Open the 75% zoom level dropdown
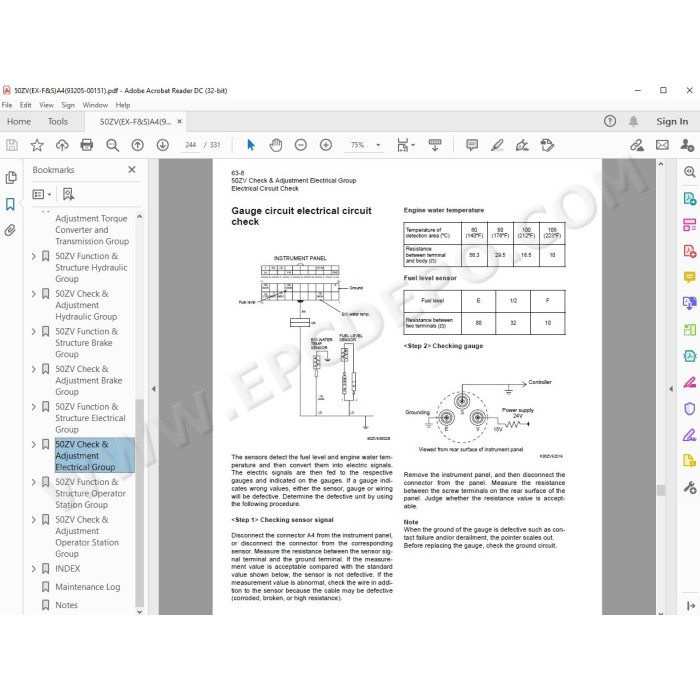 pyautogui.click(x=365, y=145)
